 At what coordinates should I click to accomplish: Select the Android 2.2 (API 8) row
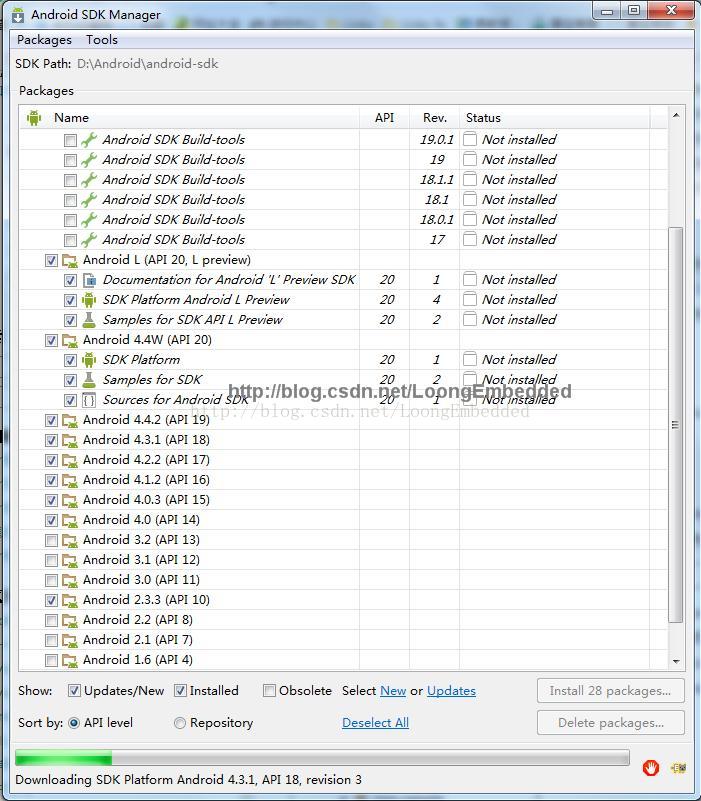tap(343, 620)
